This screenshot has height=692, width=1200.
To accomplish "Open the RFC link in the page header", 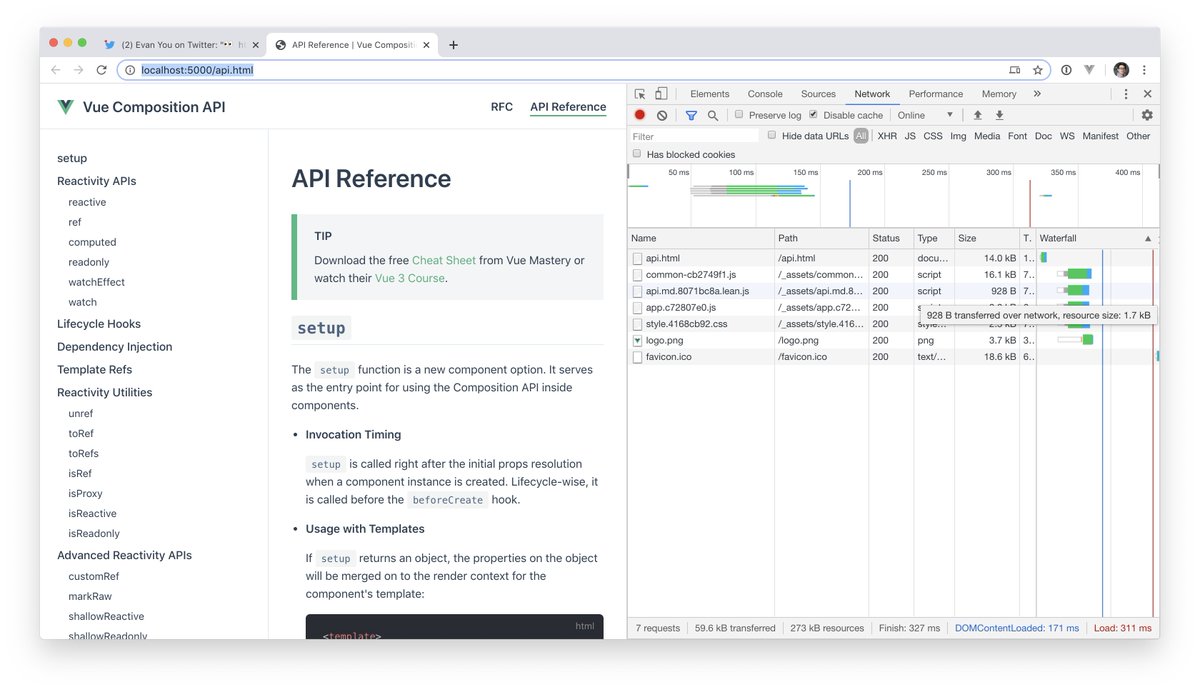I will [x=502, y=107].
